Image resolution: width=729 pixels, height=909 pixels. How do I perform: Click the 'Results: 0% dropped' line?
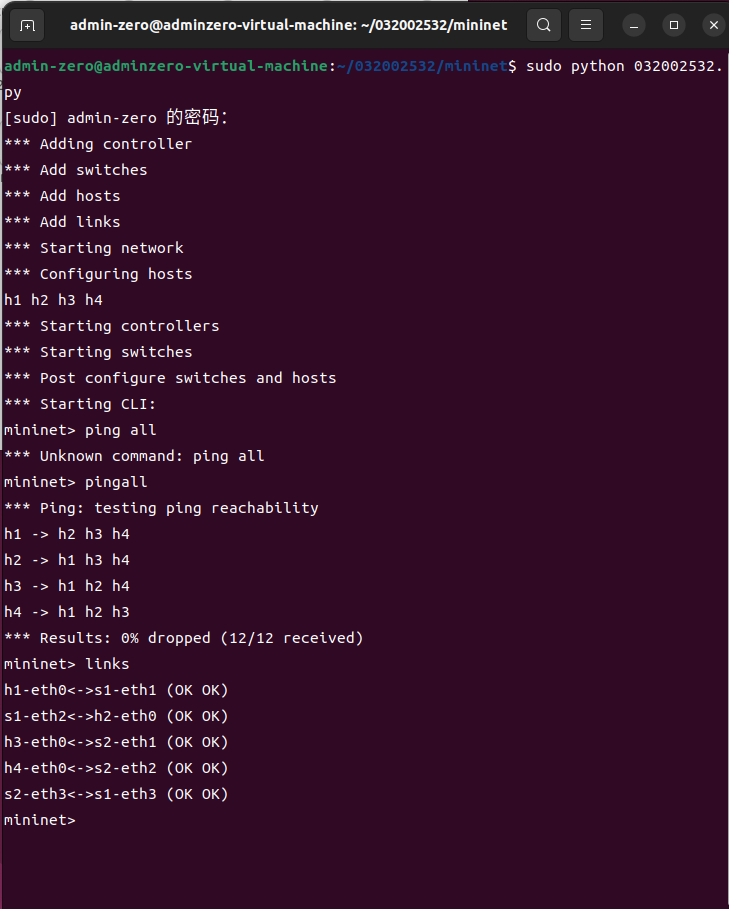click(x=184, y=638)
